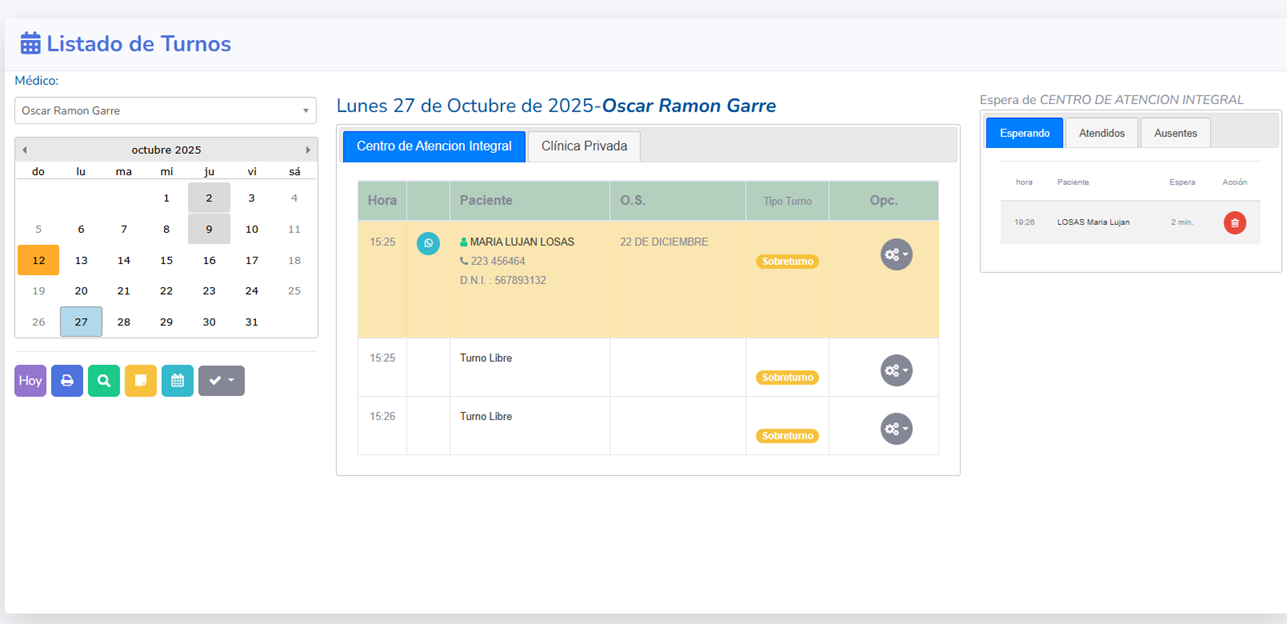Viewport: 1287px width, 624px height.
Task: Open the Ausentes tab
Action: (x=1175, y=133)
